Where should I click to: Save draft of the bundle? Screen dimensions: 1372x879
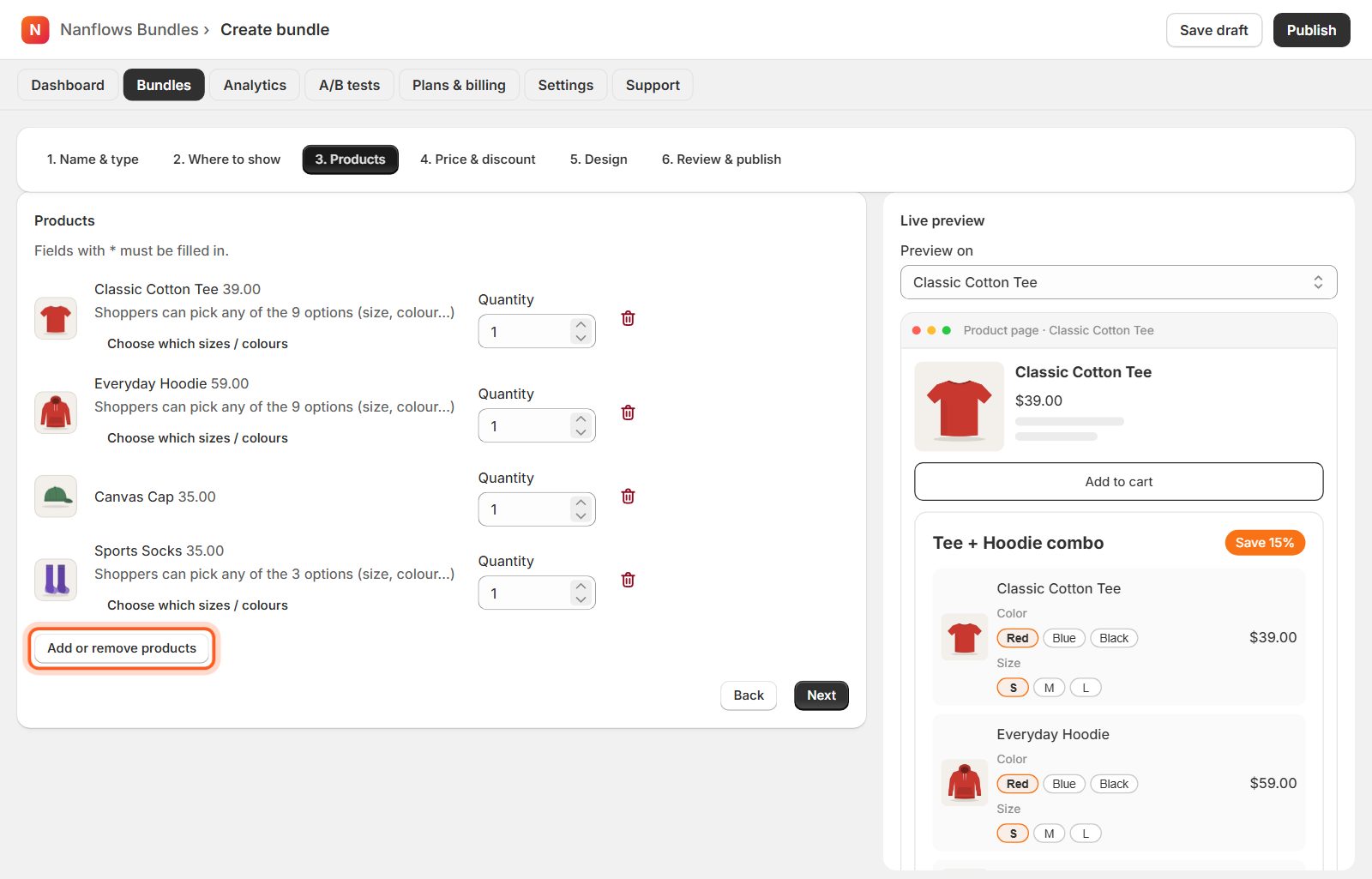pos(1213,30)
